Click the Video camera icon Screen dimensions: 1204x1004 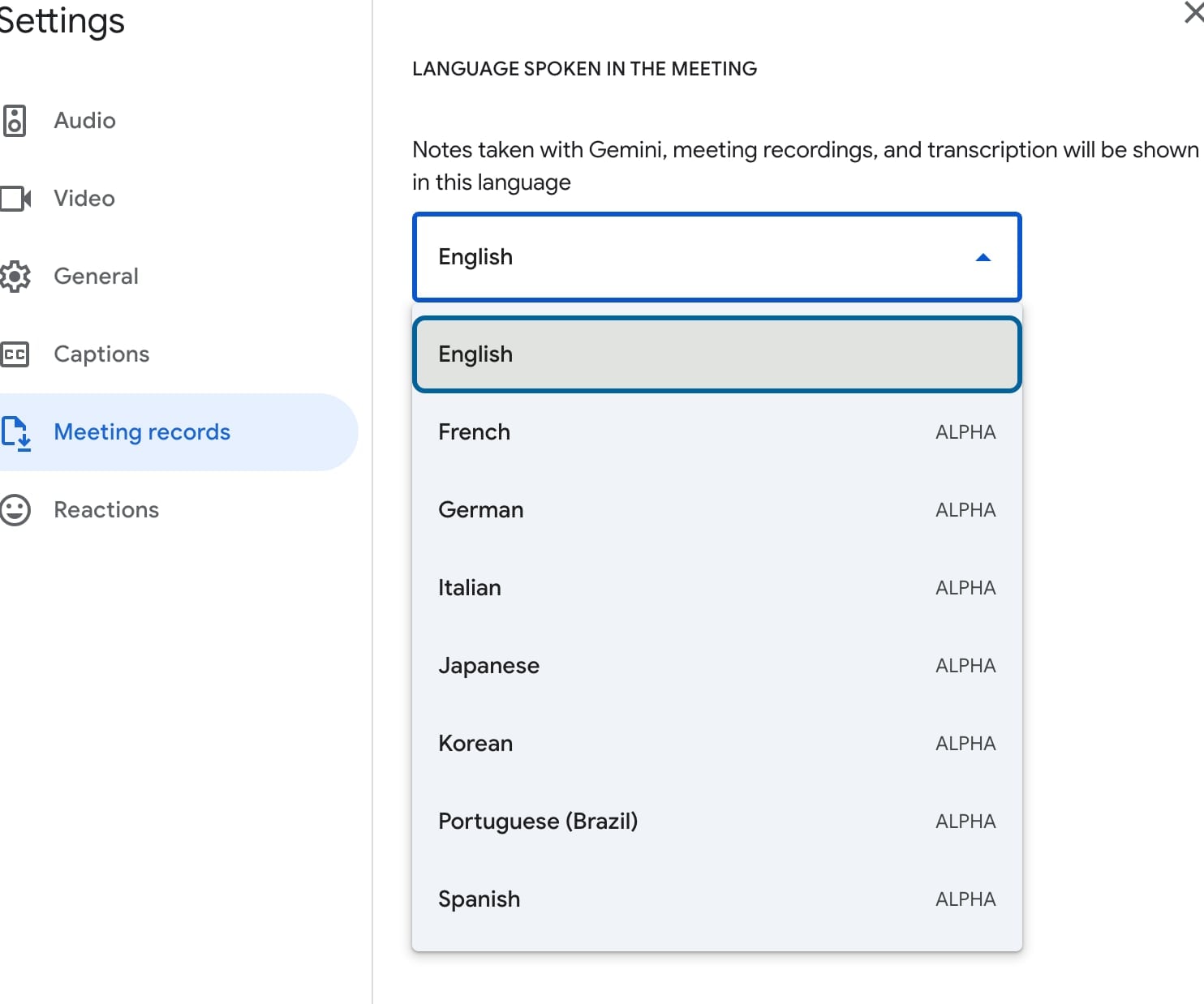(15, 199)
